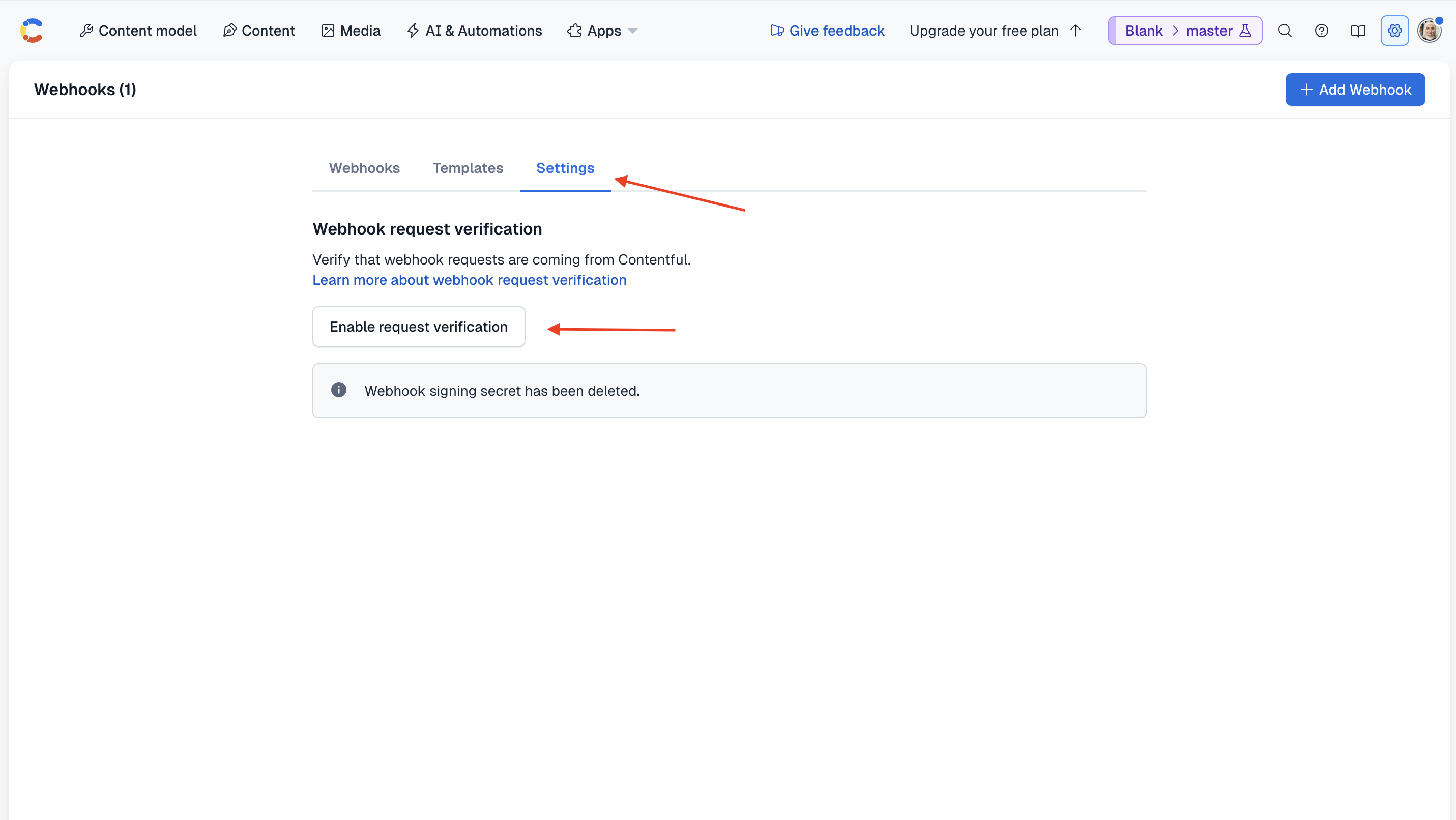Switch to the Templates tab

coord(468,168)
